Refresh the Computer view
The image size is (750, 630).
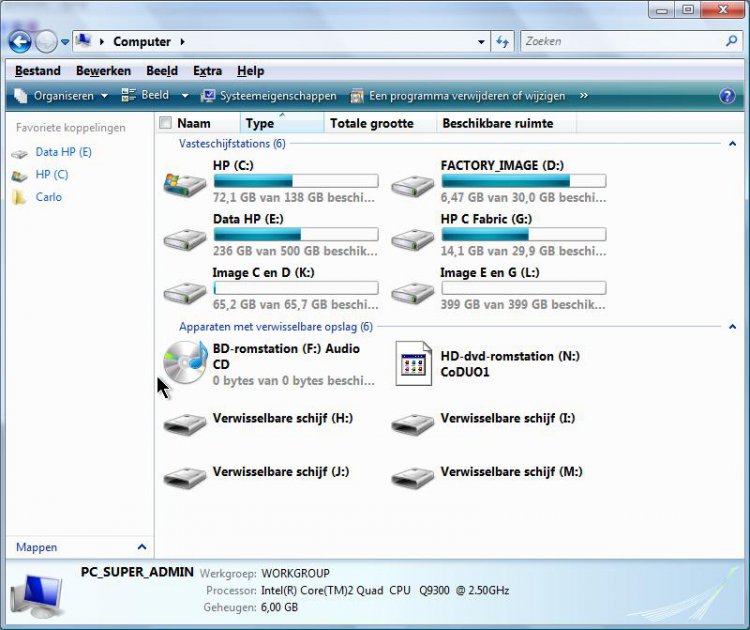pyautogui.click(x=502, y=42)
